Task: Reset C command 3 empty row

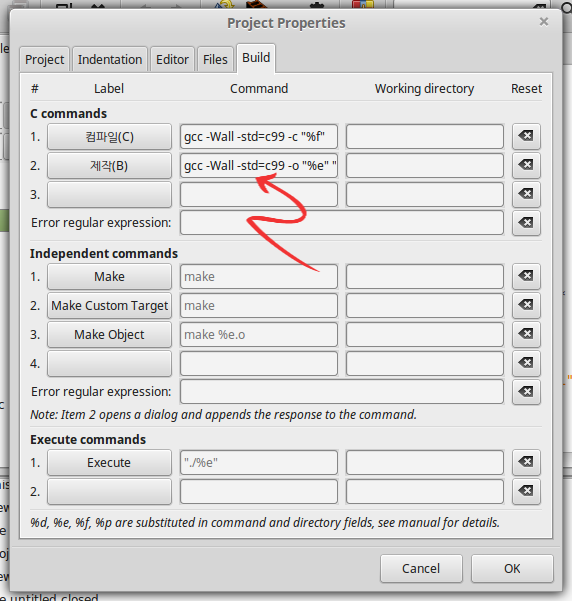Action: point(526,194)
